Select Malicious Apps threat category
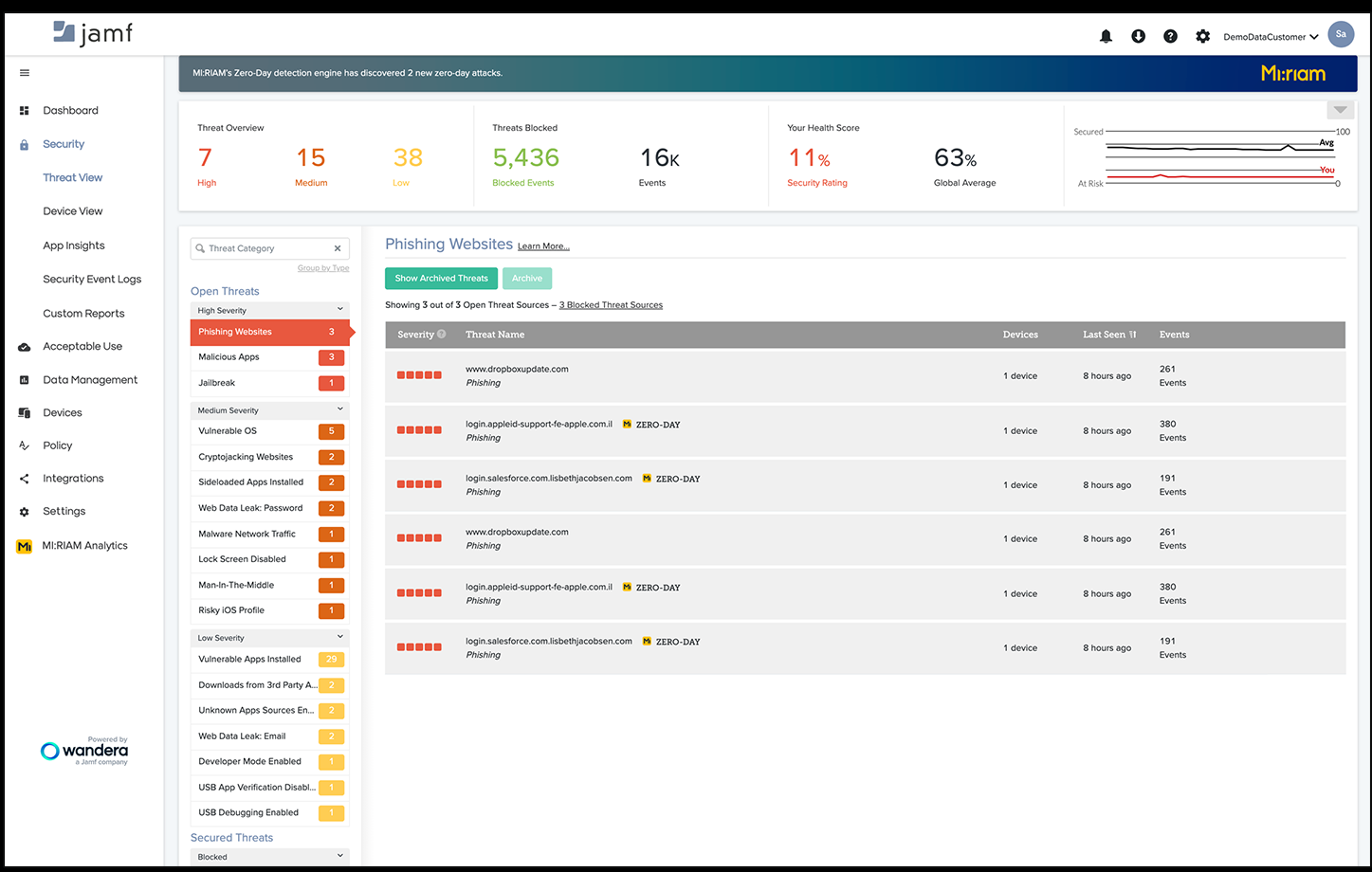Screen dimensions: 1372x872 point(269,357)
